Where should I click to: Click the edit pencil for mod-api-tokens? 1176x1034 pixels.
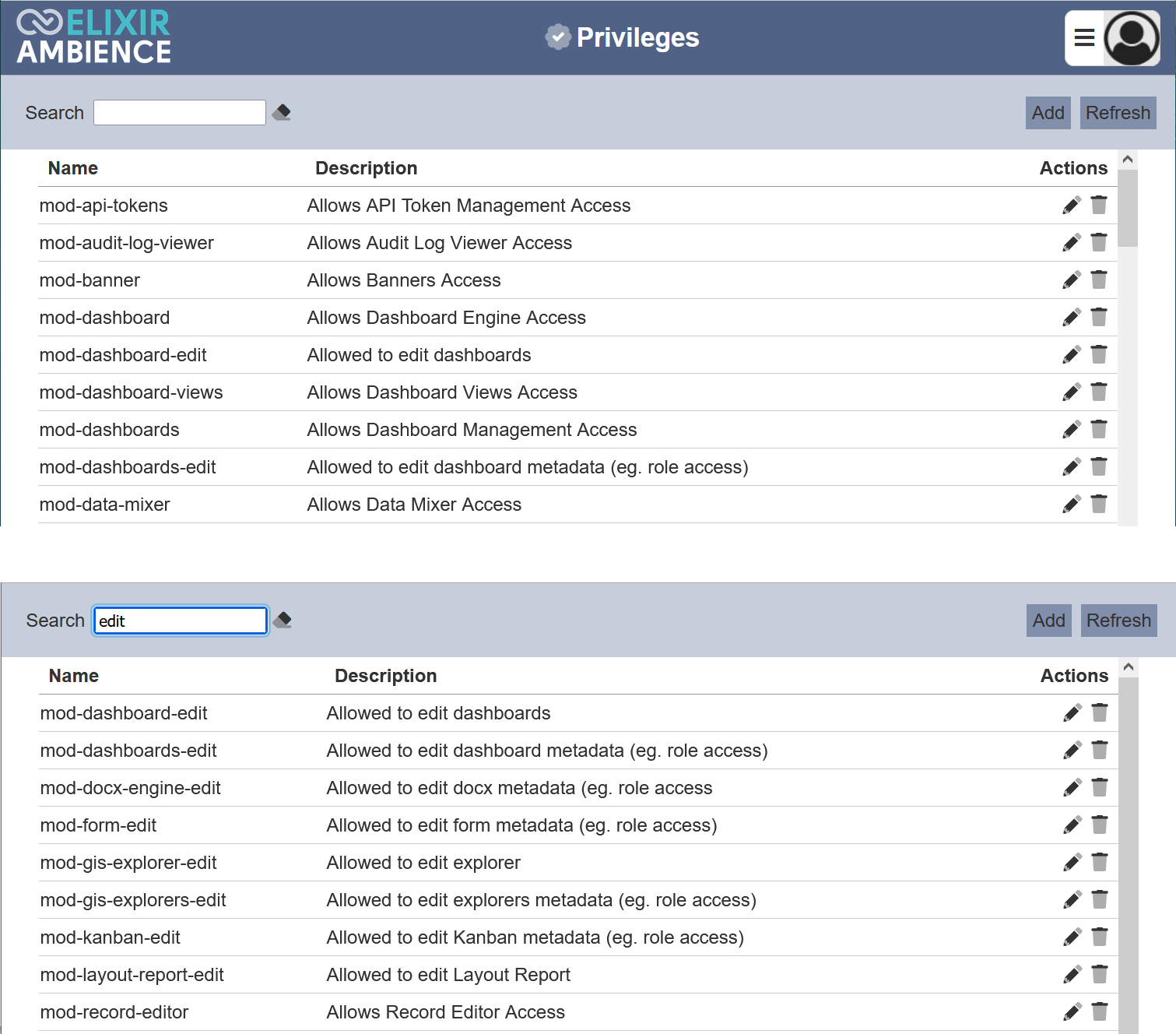(x=1071, y=206)
